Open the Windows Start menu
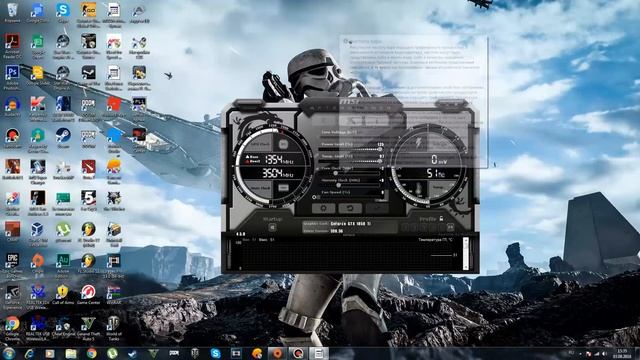 click(x=9, y=353)
